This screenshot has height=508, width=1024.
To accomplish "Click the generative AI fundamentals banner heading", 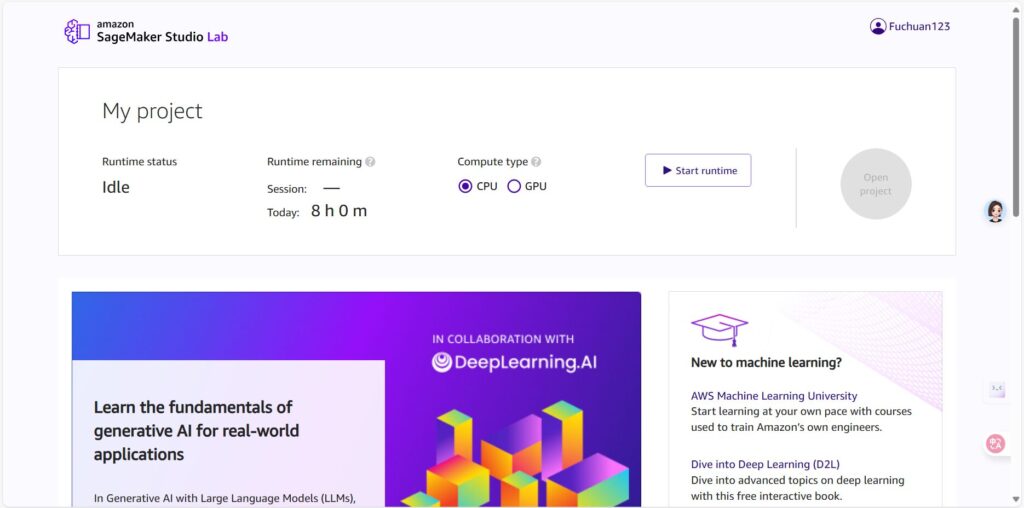I will 197,430.
